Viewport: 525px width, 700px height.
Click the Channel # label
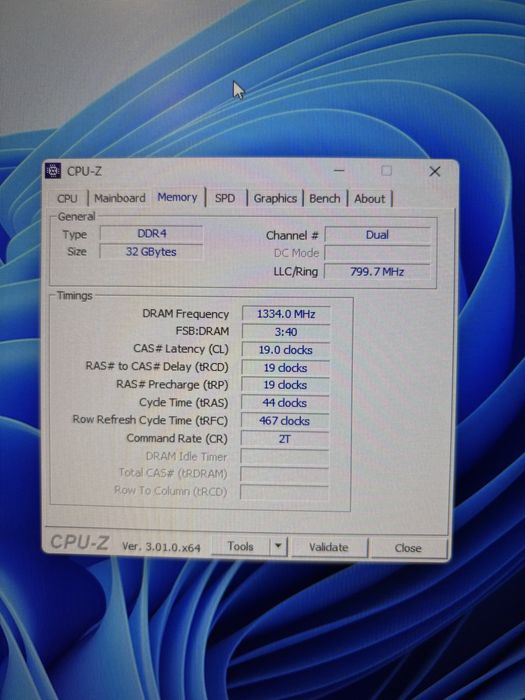(292, 235)
